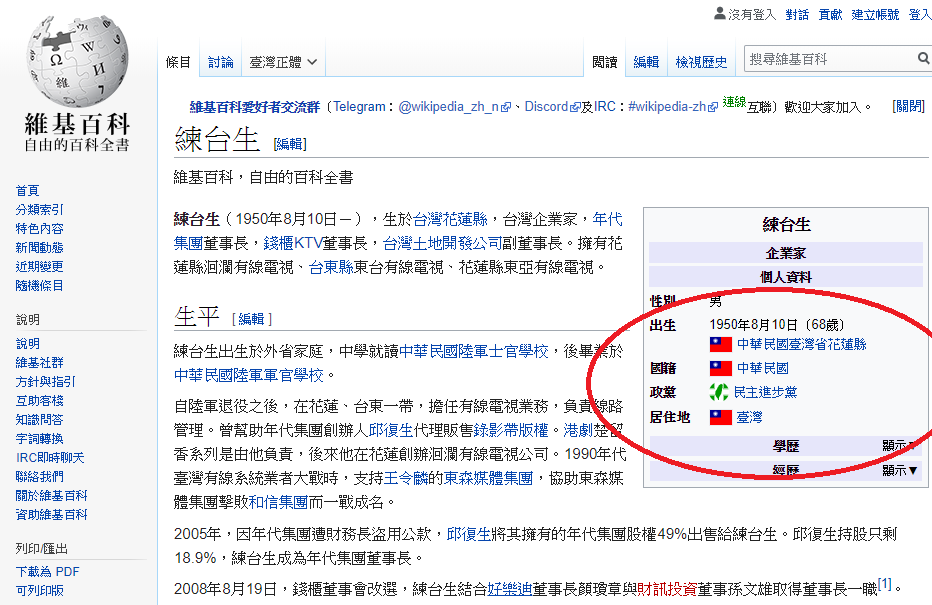Open the Discord link in notice
The width and height of the screenshot is (932, 605).
click(546, 107)
